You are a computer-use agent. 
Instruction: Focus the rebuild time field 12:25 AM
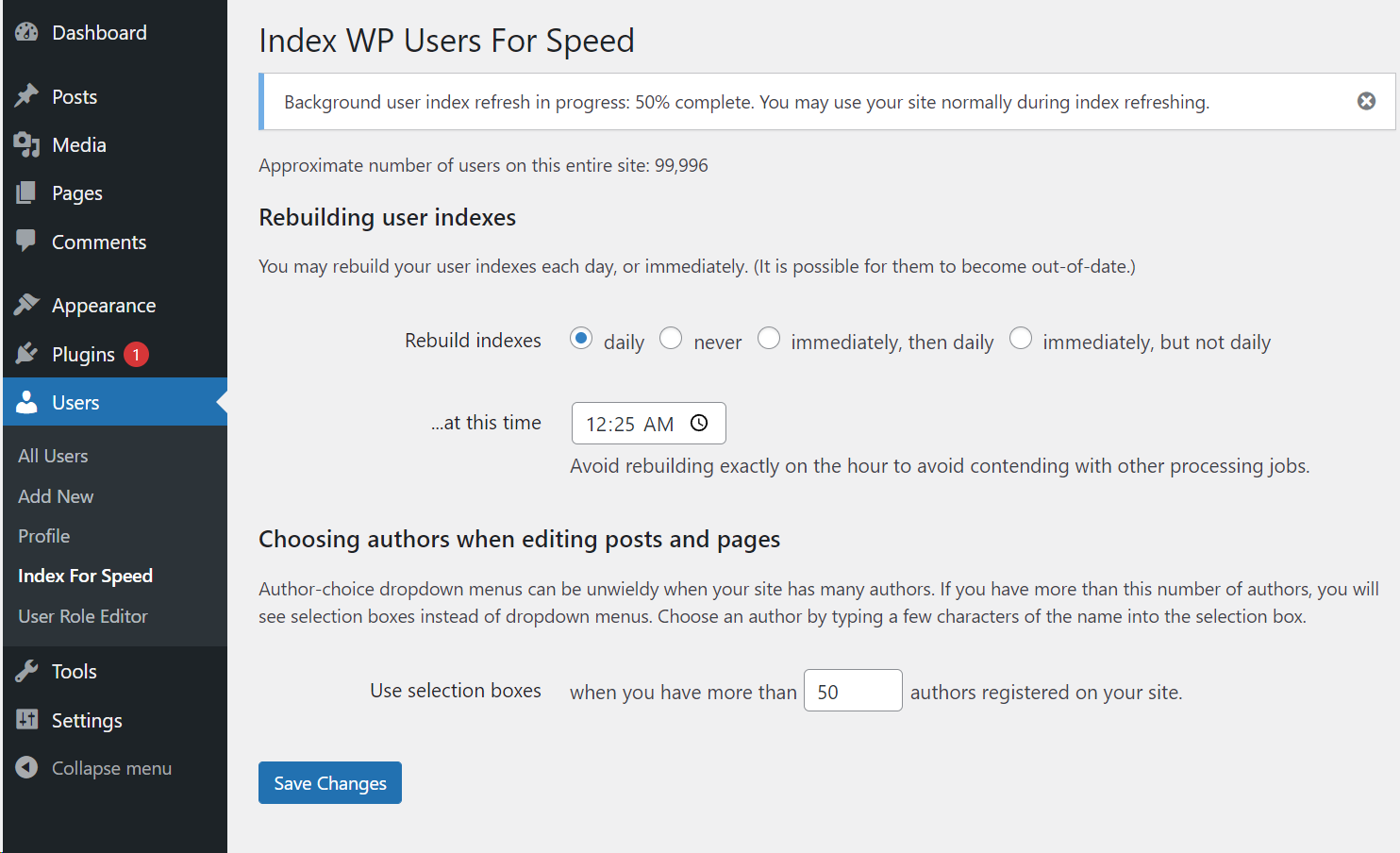648,423
